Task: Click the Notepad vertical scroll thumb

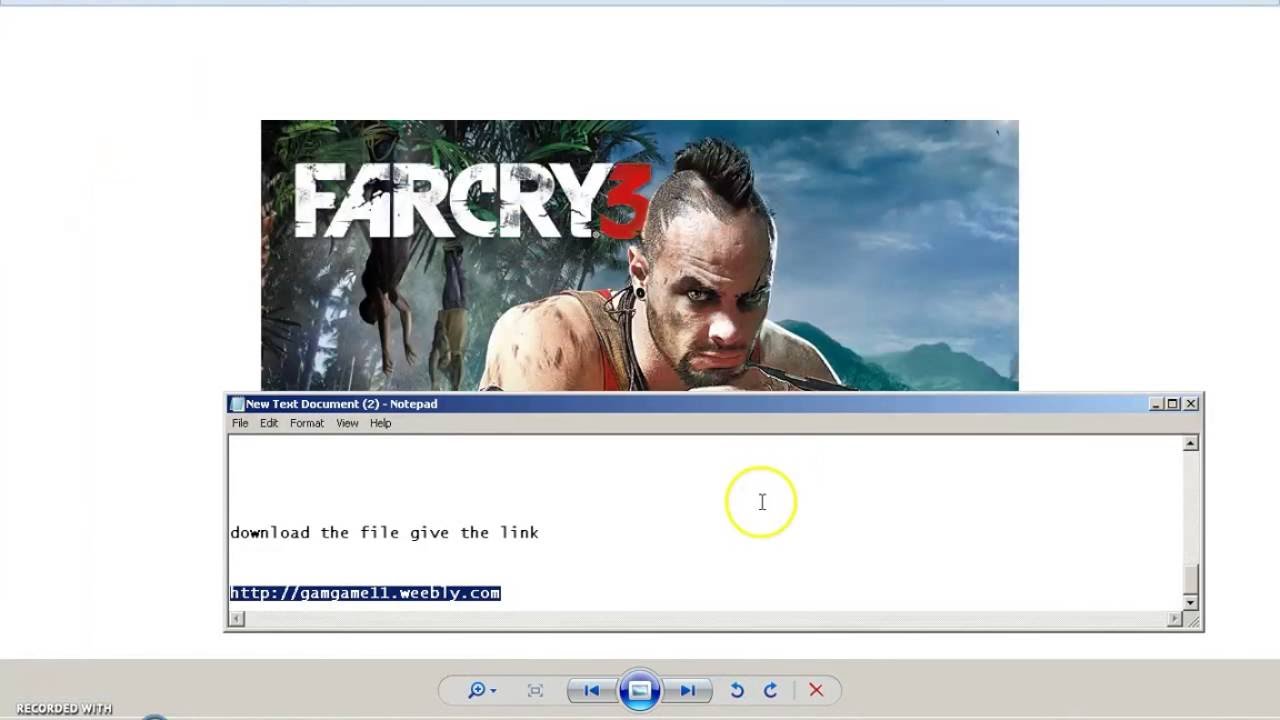Action: (x=1190, y=579)
